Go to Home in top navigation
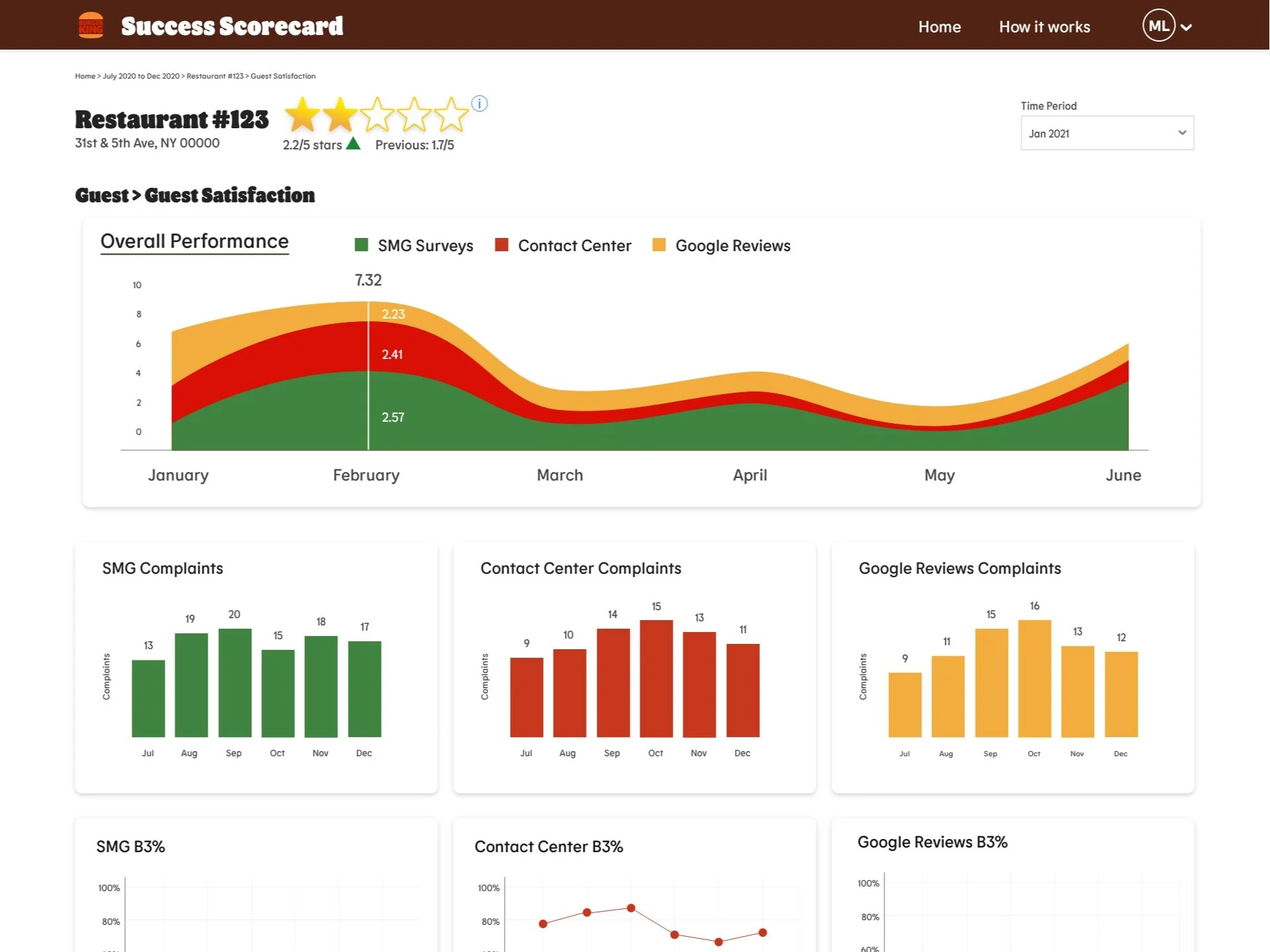This screenshot has width=1270, height=952. tap(939, 27)
